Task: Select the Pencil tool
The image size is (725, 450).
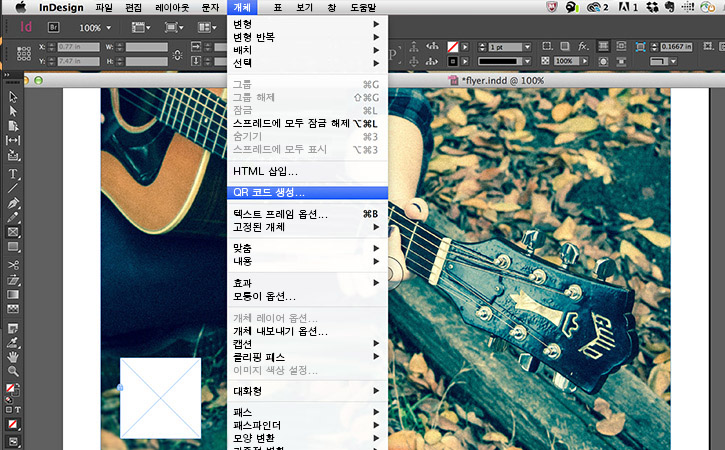Action: click(x=13, y=217)
